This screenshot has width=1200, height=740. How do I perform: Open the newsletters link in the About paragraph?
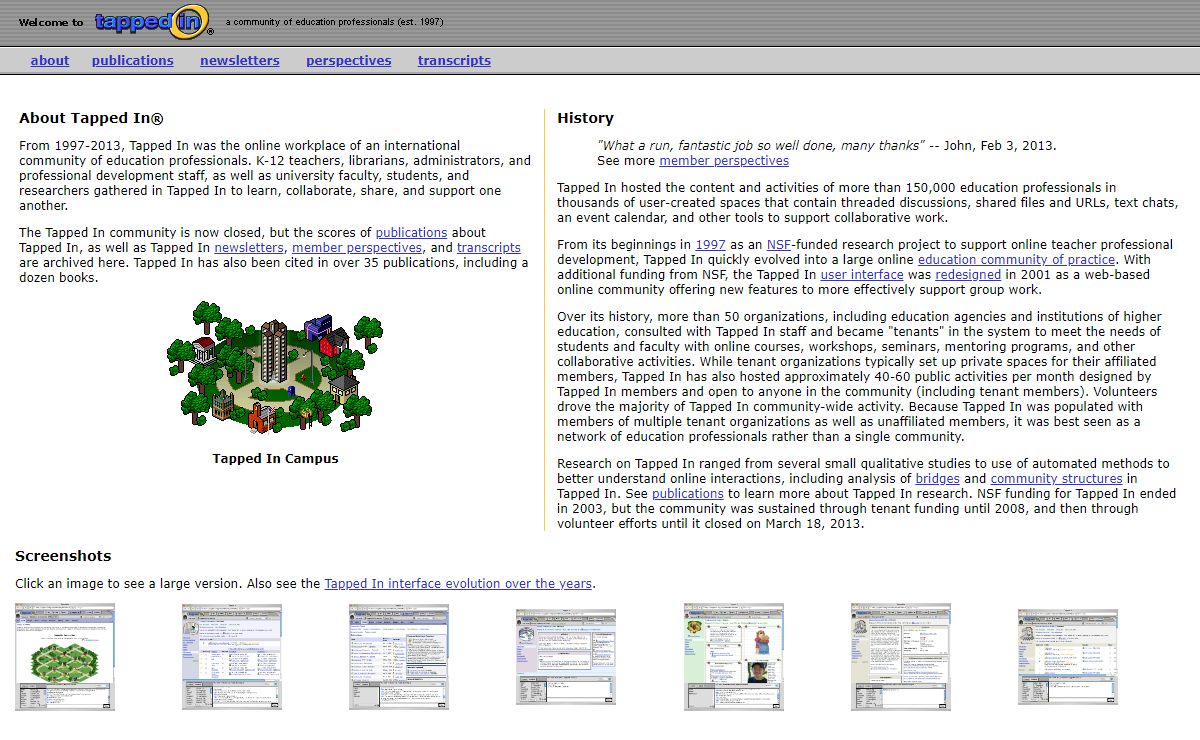[249, 248]
